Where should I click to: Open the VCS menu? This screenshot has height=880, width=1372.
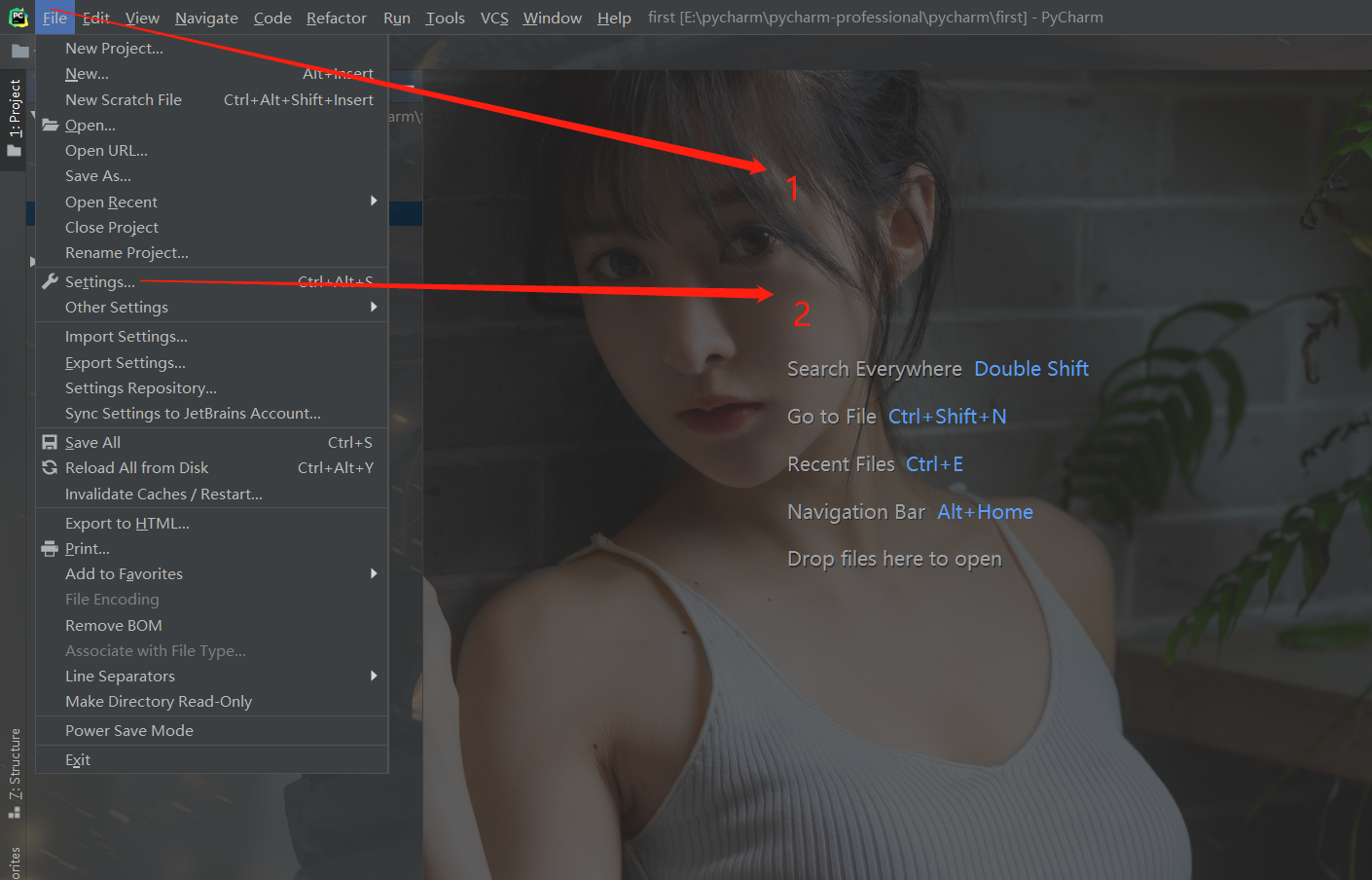pyautogui.click(x=494, y=18)
